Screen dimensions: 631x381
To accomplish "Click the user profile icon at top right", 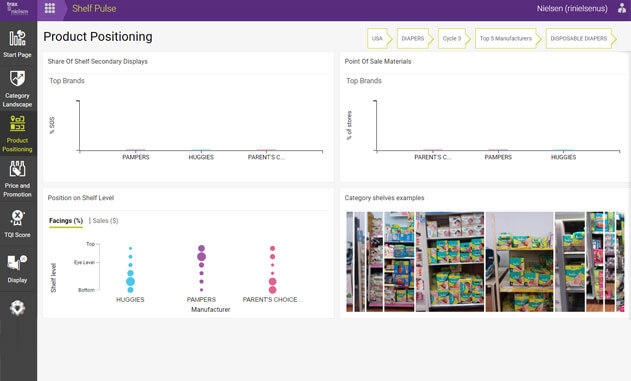I will pos(622,8).
